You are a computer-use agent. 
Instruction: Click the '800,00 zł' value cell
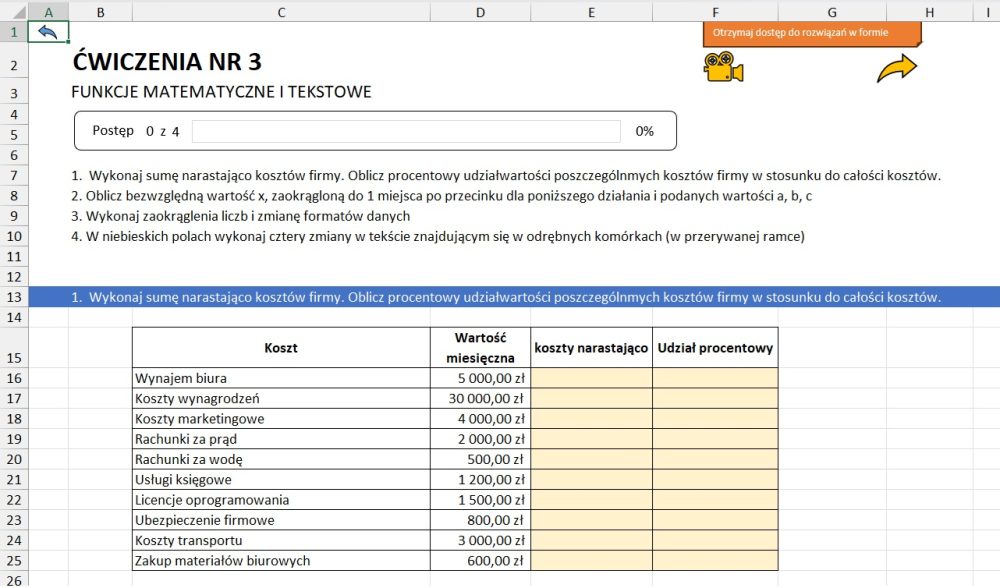[480, 520]
